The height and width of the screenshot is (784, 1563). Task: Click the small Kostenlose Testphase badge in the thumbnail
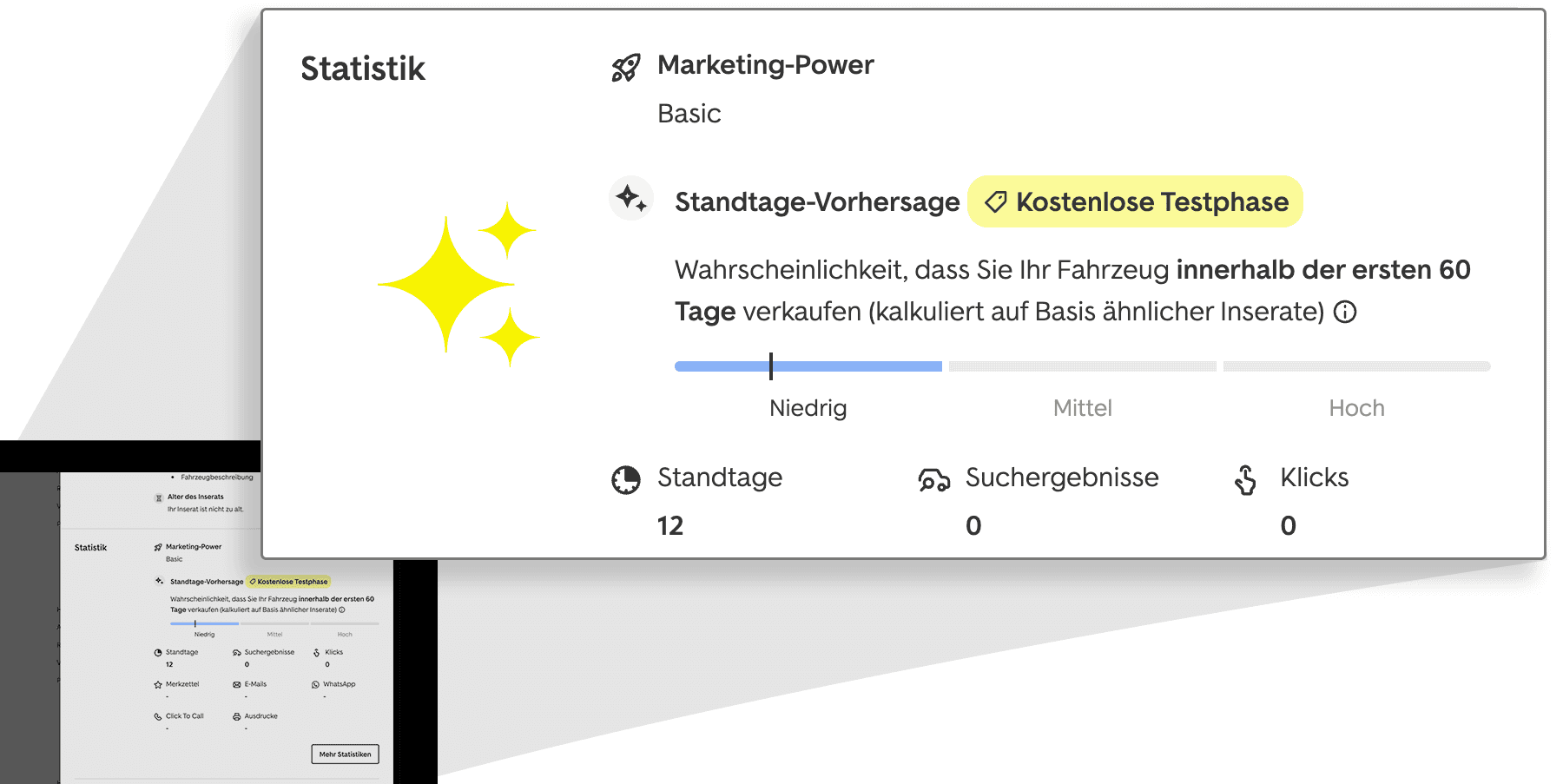tap(289, 582)
